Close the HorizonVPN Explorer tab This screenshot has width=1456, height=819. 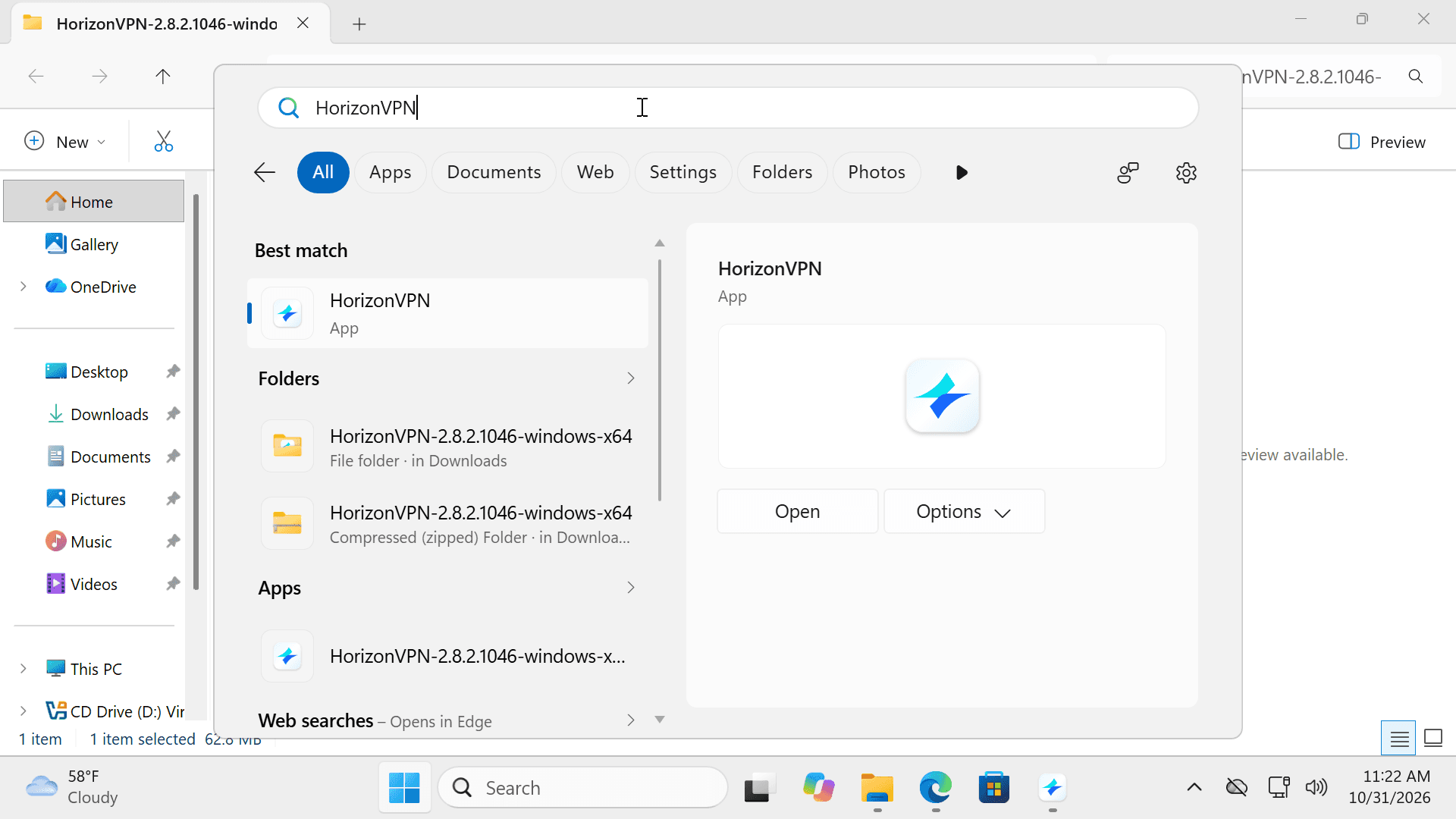pyautogui.click(x=303, y=23)
